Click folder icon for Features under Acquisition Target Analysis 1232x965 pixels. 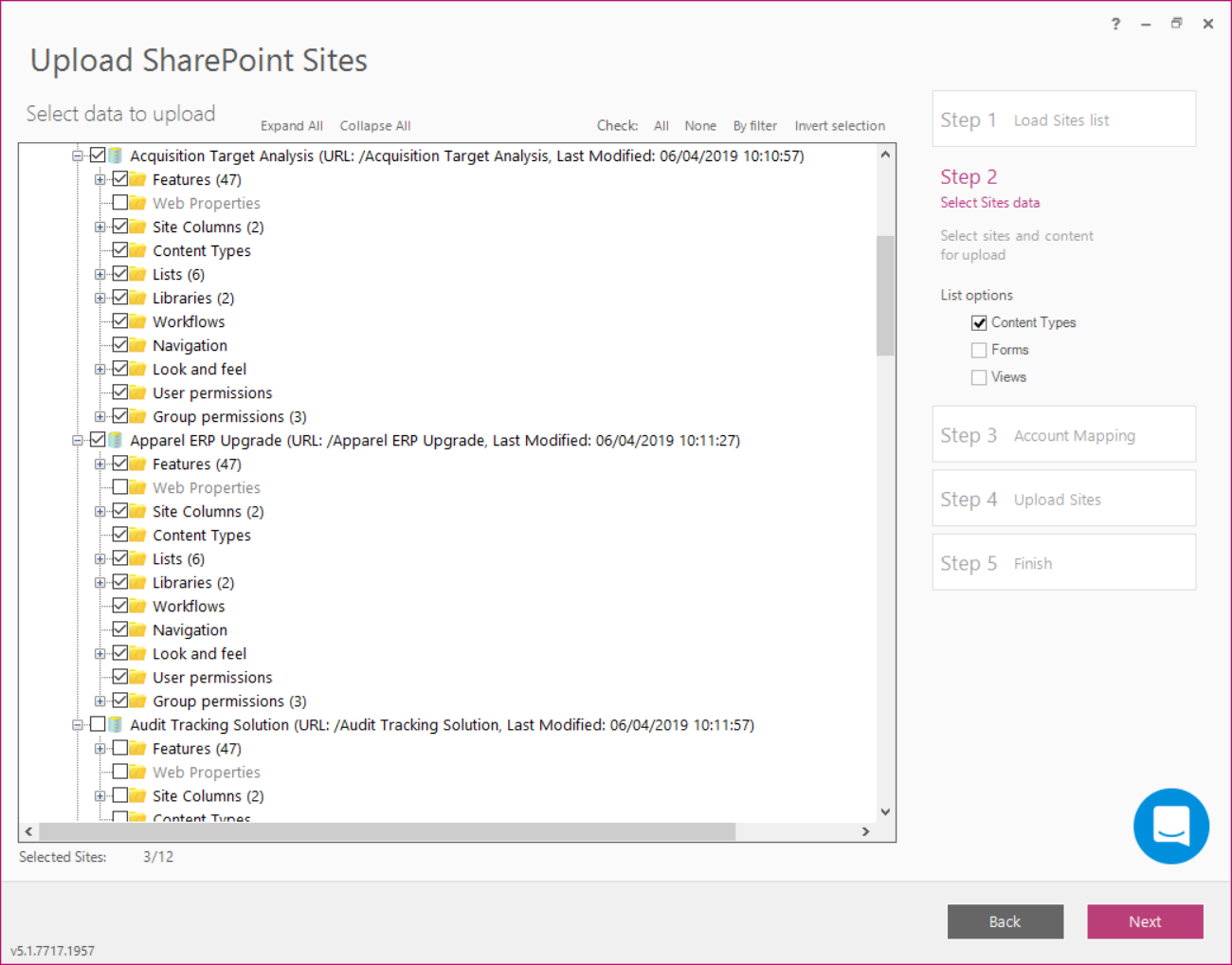coord(138,179)
